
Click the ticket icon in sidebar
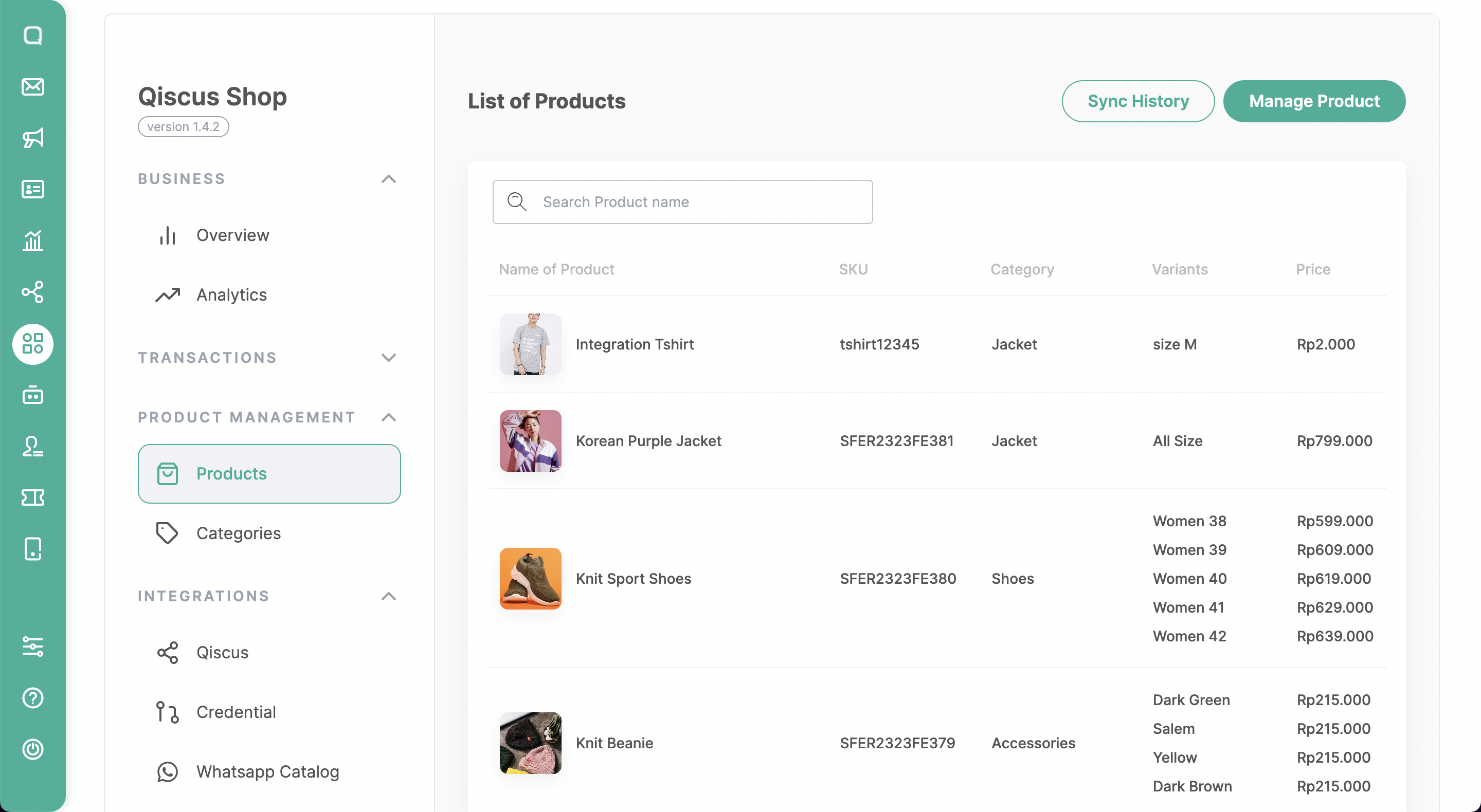pos(33,497)
